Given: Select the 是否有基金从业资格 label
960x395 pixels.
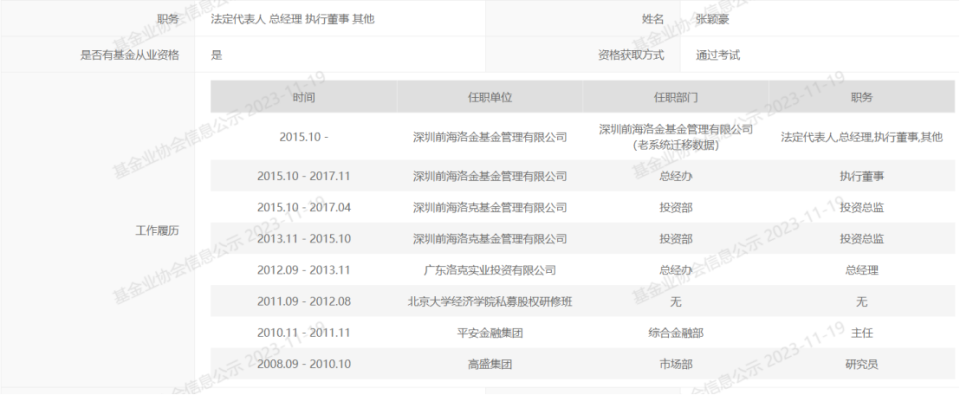Looking at the screenshot, I should click(130, 55).
